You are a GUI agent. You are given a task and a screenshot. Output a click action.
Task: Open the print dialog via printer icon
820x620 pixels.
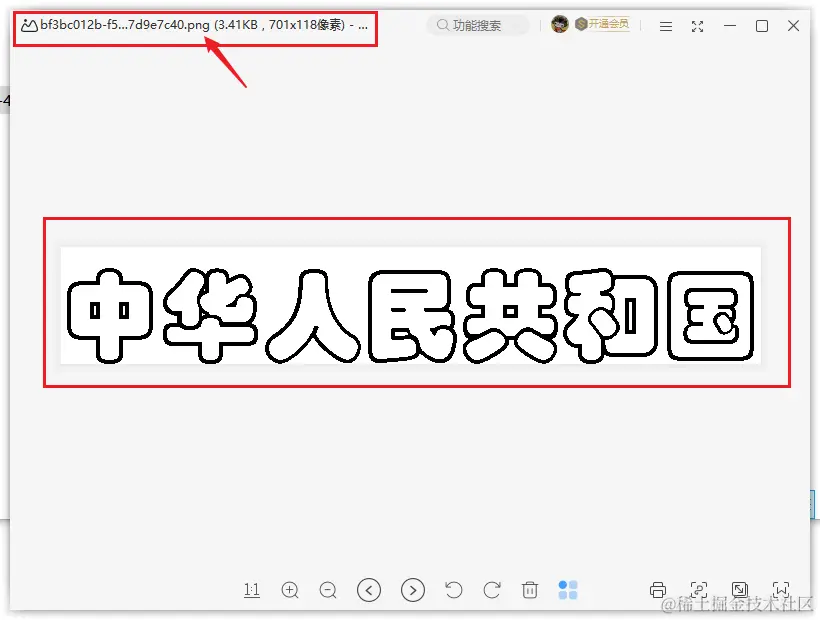658,590
